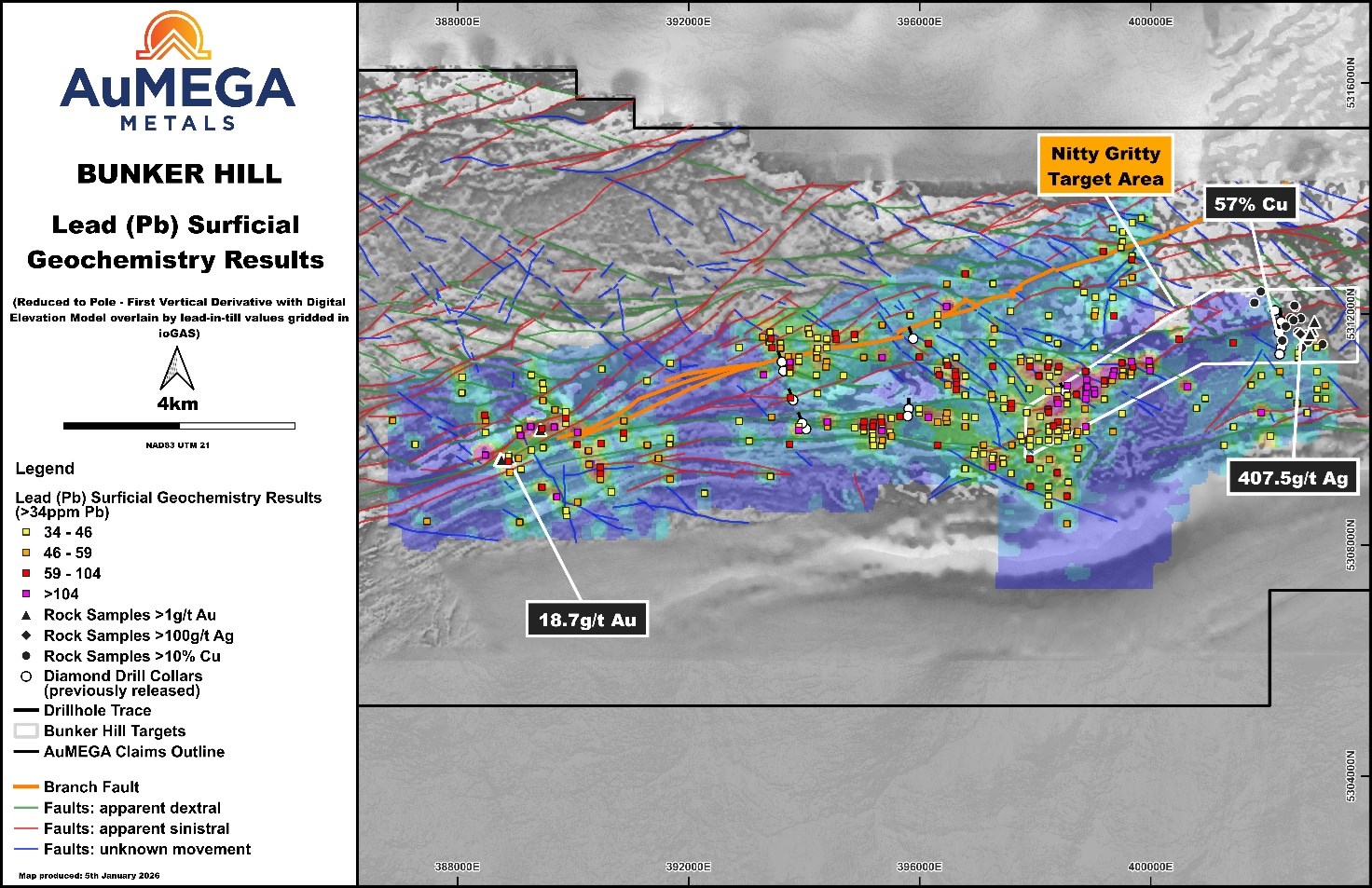This screenshot has width=1372, height=888.
Task: Click the red 59 - 104 legend square
Action: (26, 574)
